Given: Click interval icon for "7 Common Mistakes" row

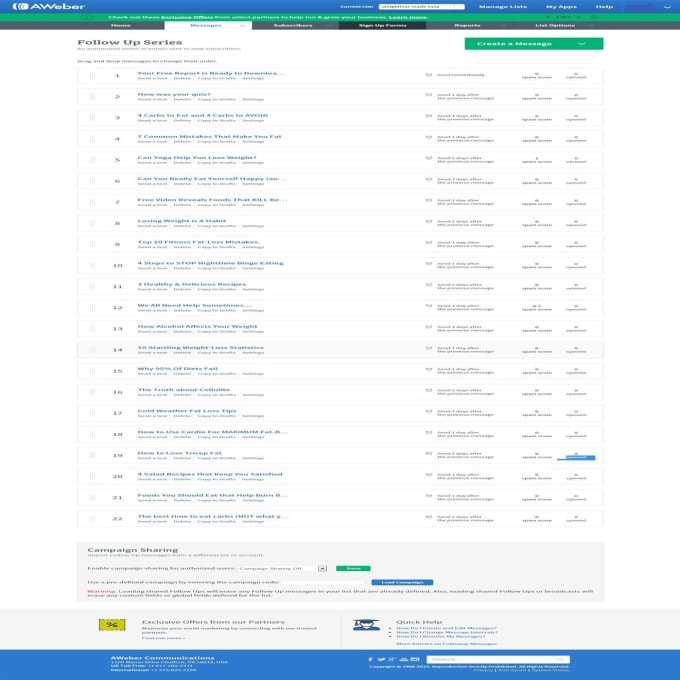Looking at the screenshot, I should (428, 137).
